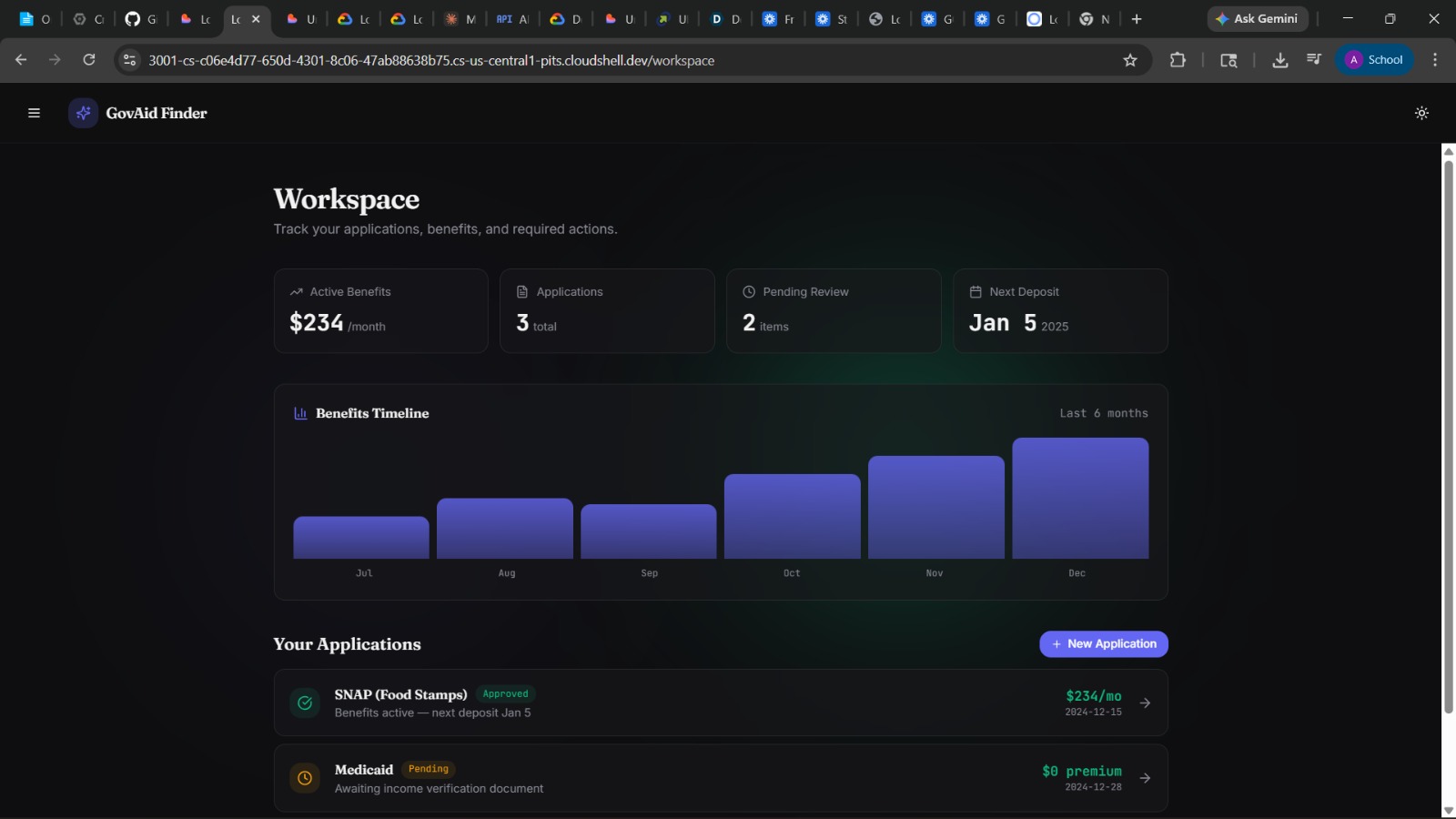Screen dimensions: 1456x819
Task: Click the scrollbar down arrow
Action: [x=1449, y=811]
